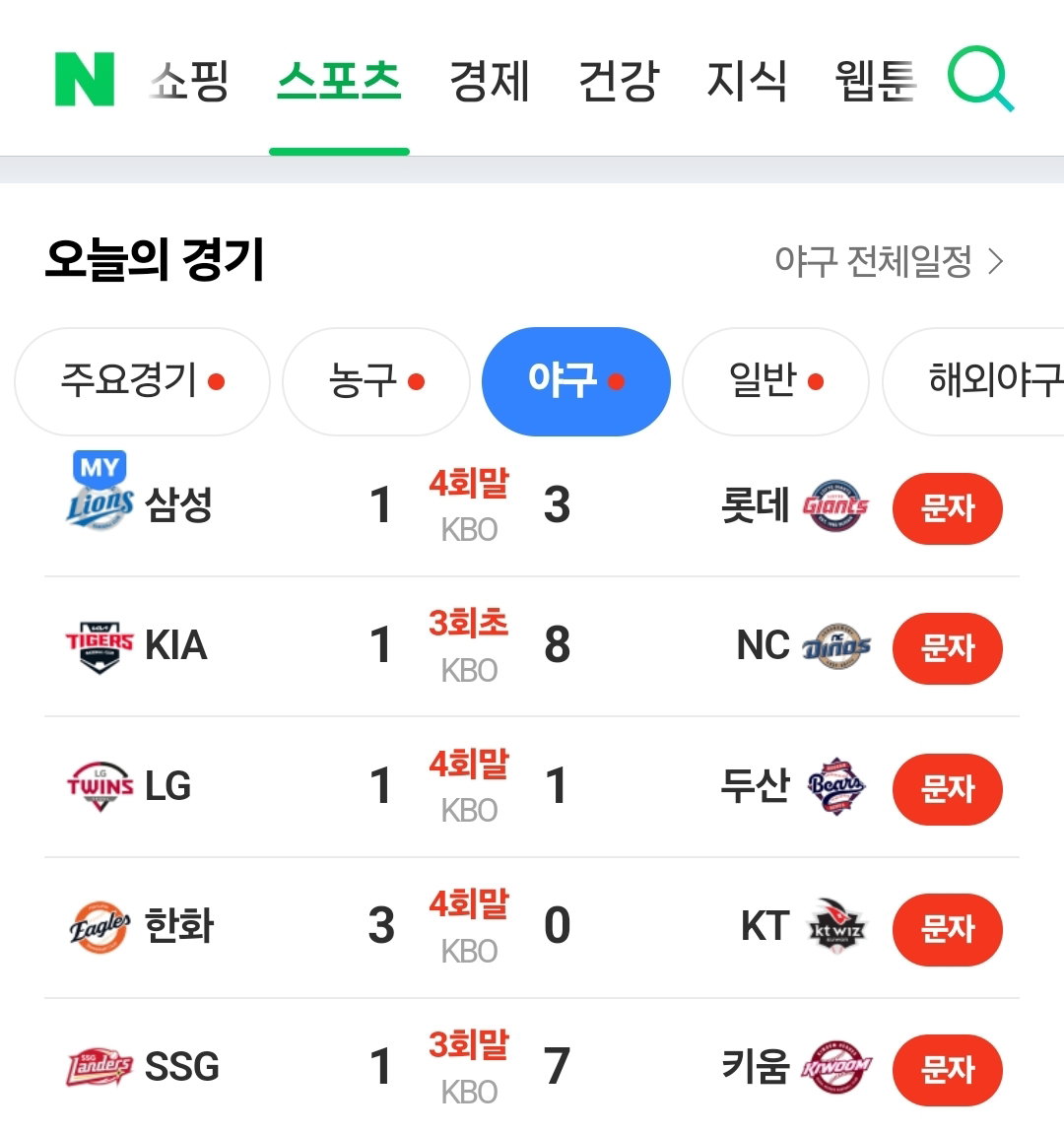Open the NC Dinos team logo
Screen dimensions: 1064x1133
click(835, 645)
